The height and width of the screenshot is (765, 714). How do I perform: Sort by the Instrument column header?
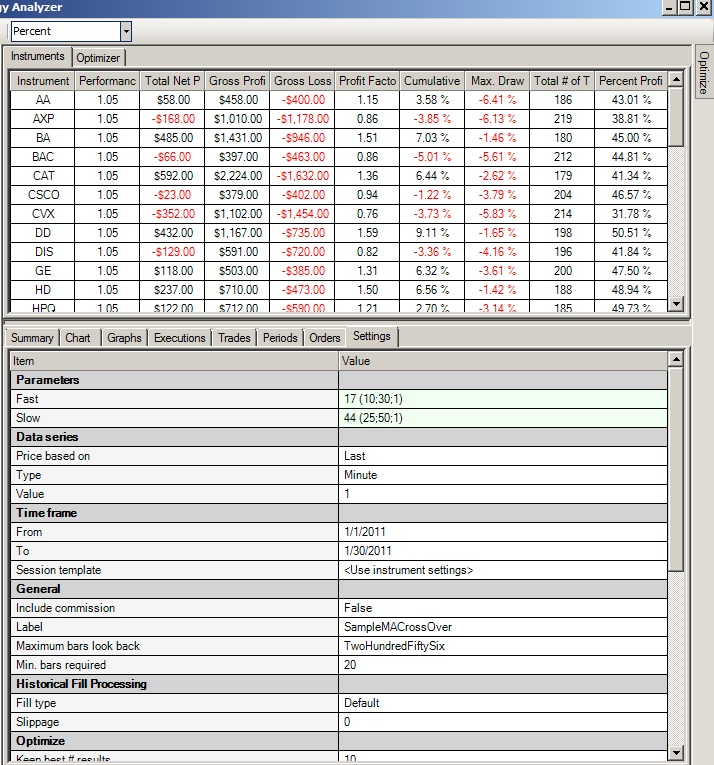(42, 81)
